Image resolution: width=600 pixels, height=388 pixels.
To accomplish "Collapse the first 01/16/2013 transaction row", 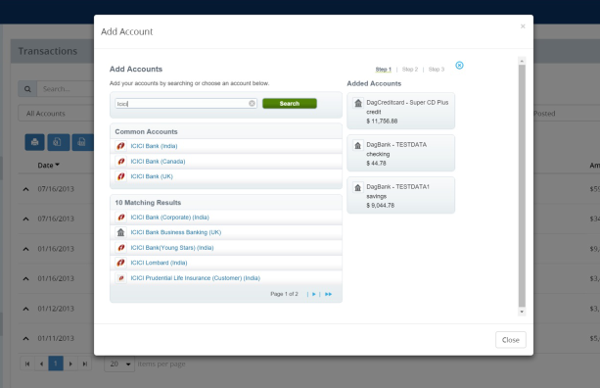I will (26, 249).
